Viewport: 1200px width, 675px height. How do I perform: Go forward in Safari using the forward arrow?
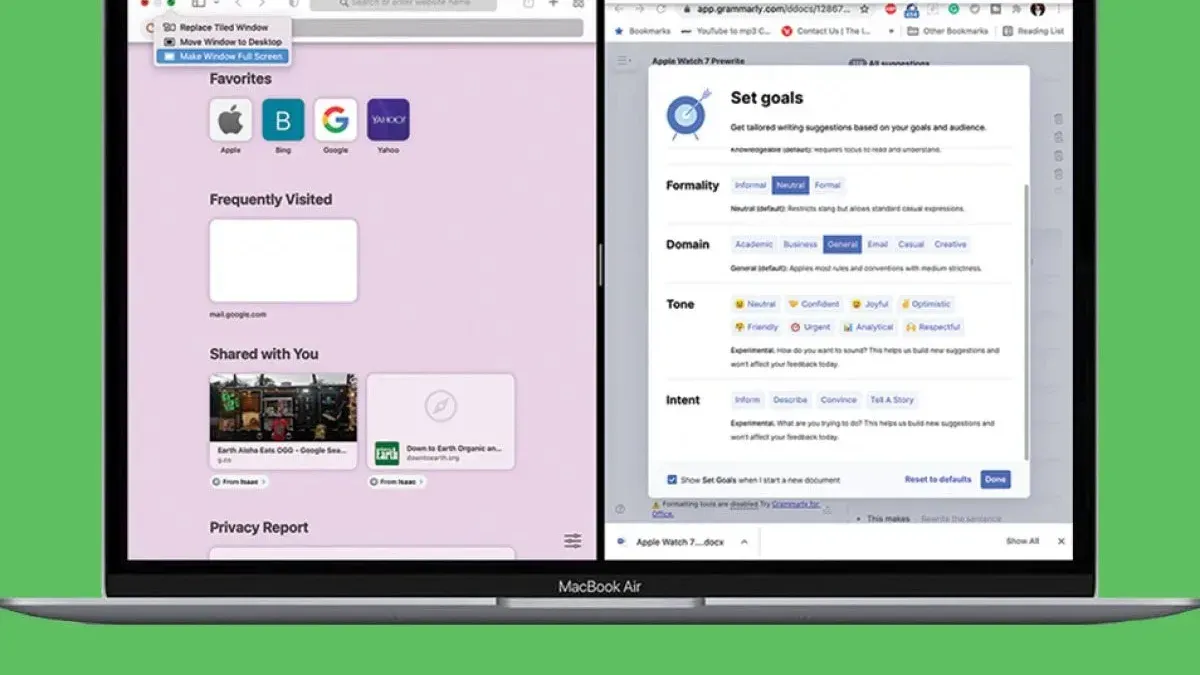pos(262,4)
